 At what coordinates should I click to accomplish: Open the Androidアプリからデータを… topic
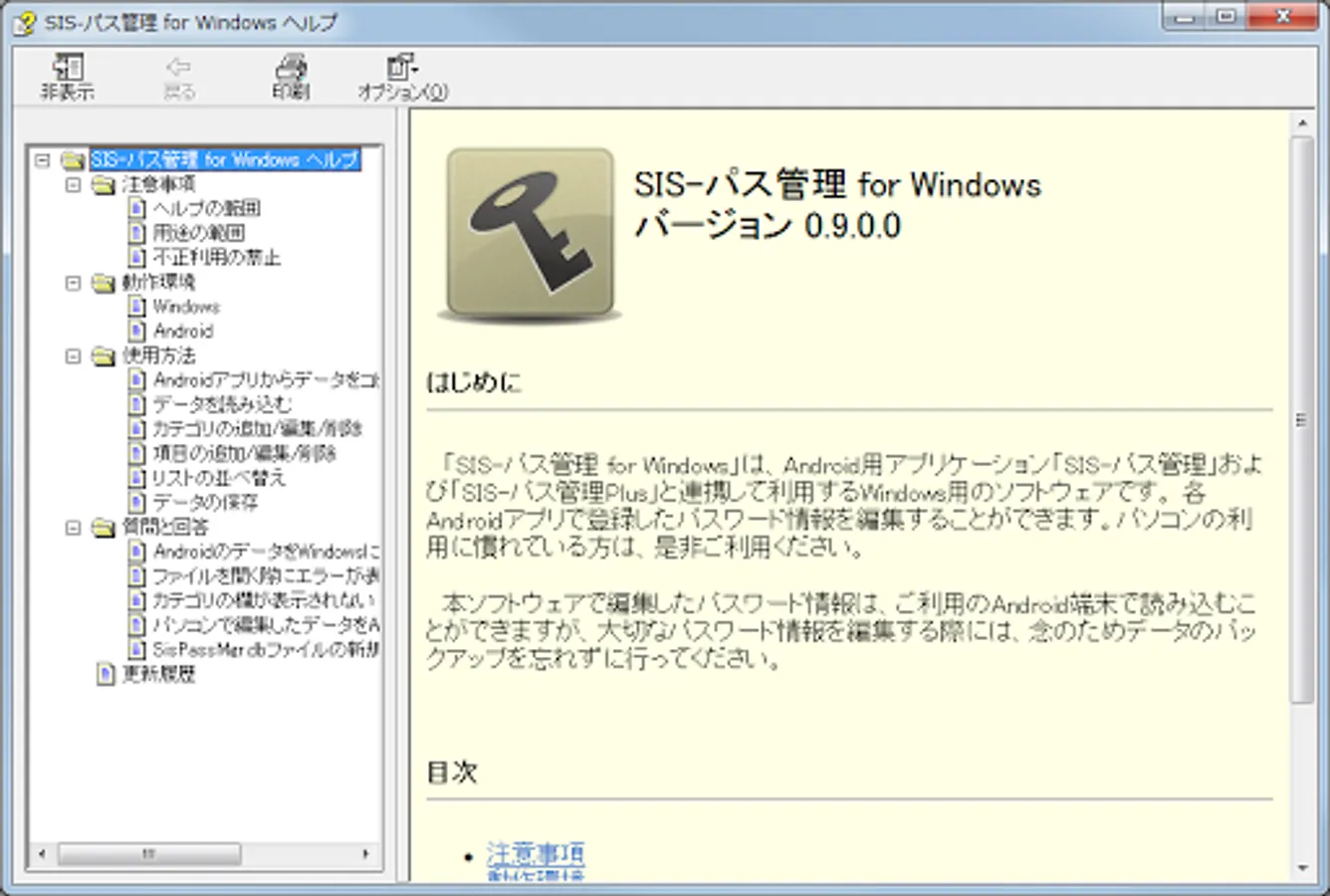coord(266,379)
